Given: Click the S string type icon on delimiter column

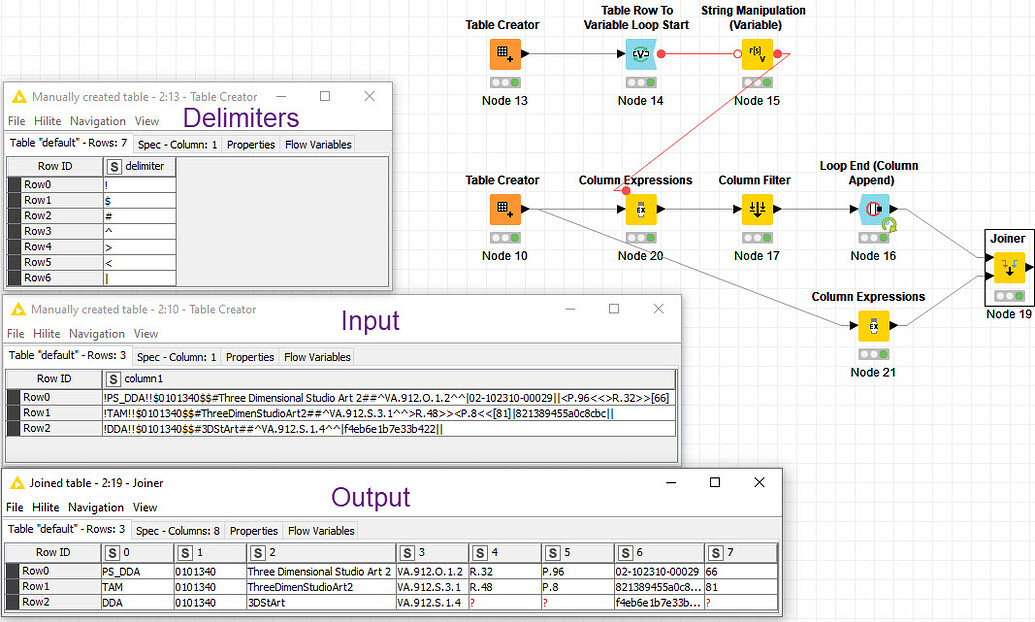Looking at the screenshot, I should pyautogui.click(x=113, y=165).
